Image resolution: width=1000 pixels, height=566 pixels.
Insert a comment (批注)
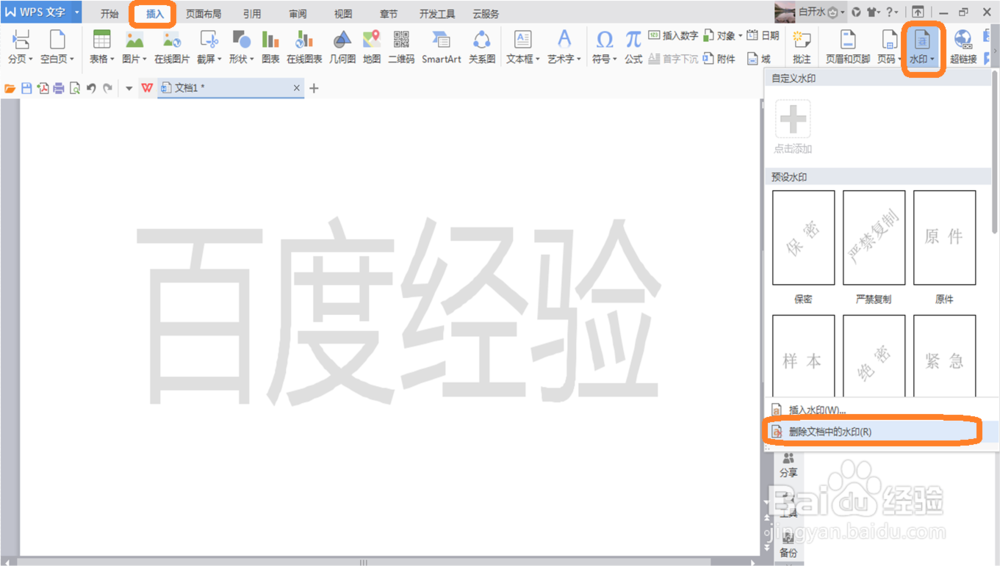tap(802, 47)
